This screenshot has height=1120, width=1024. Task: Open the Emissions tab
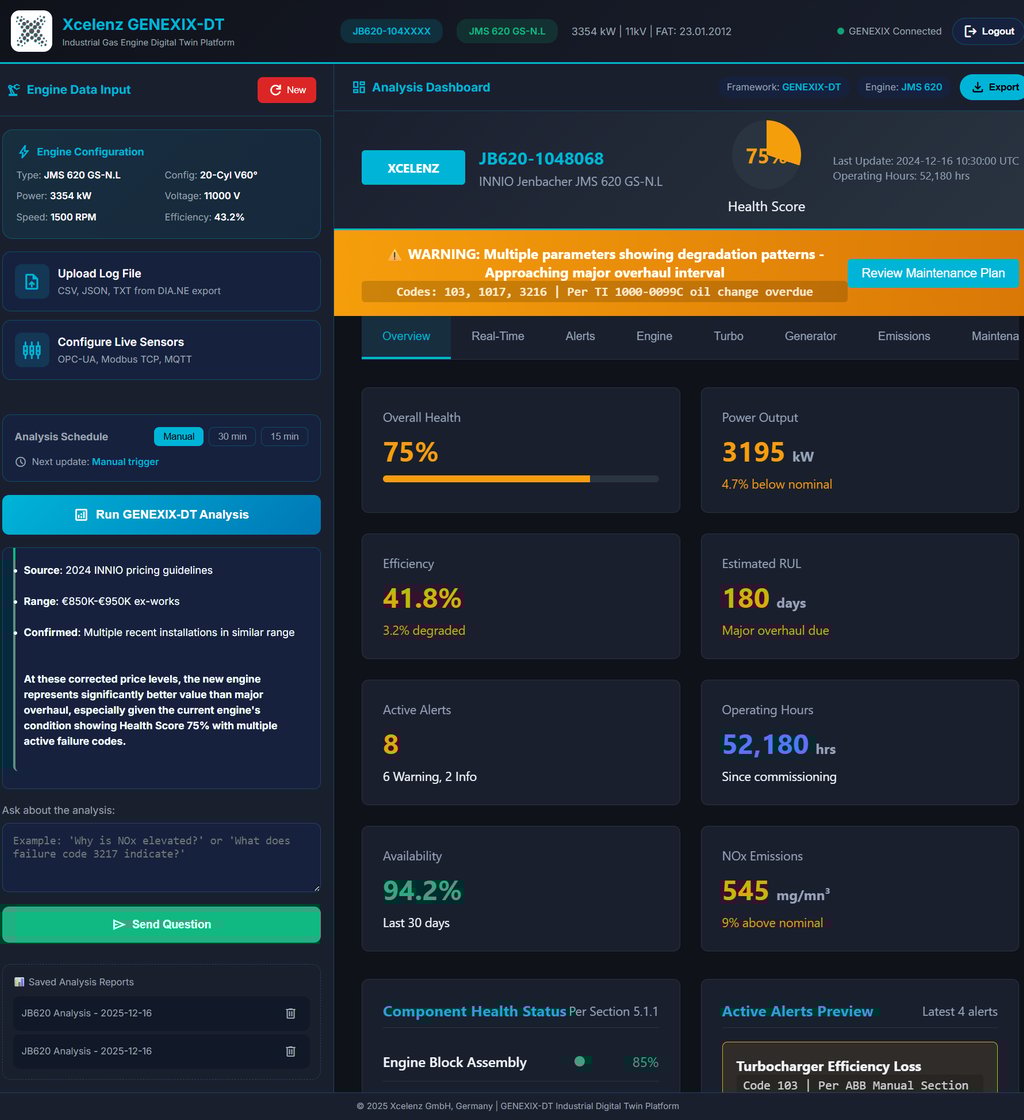pyautogui.click(x=904, y=336)
